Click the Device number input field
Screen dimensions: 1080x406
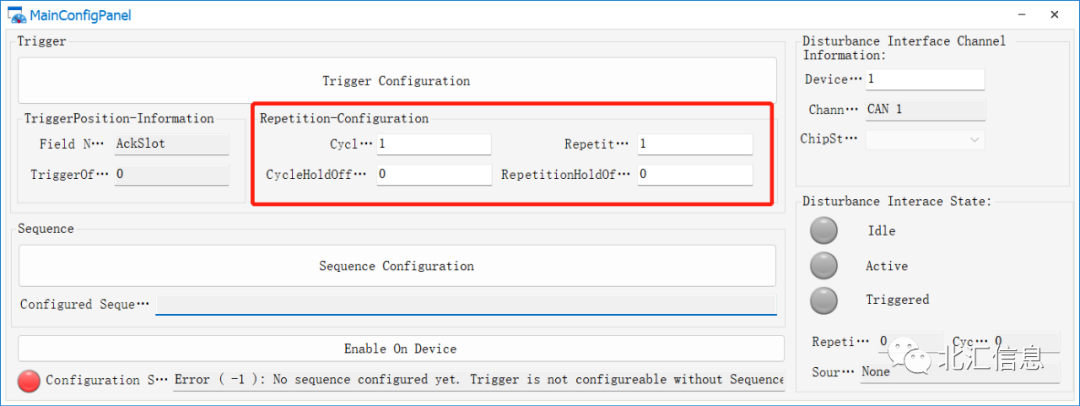coord(924,79)
